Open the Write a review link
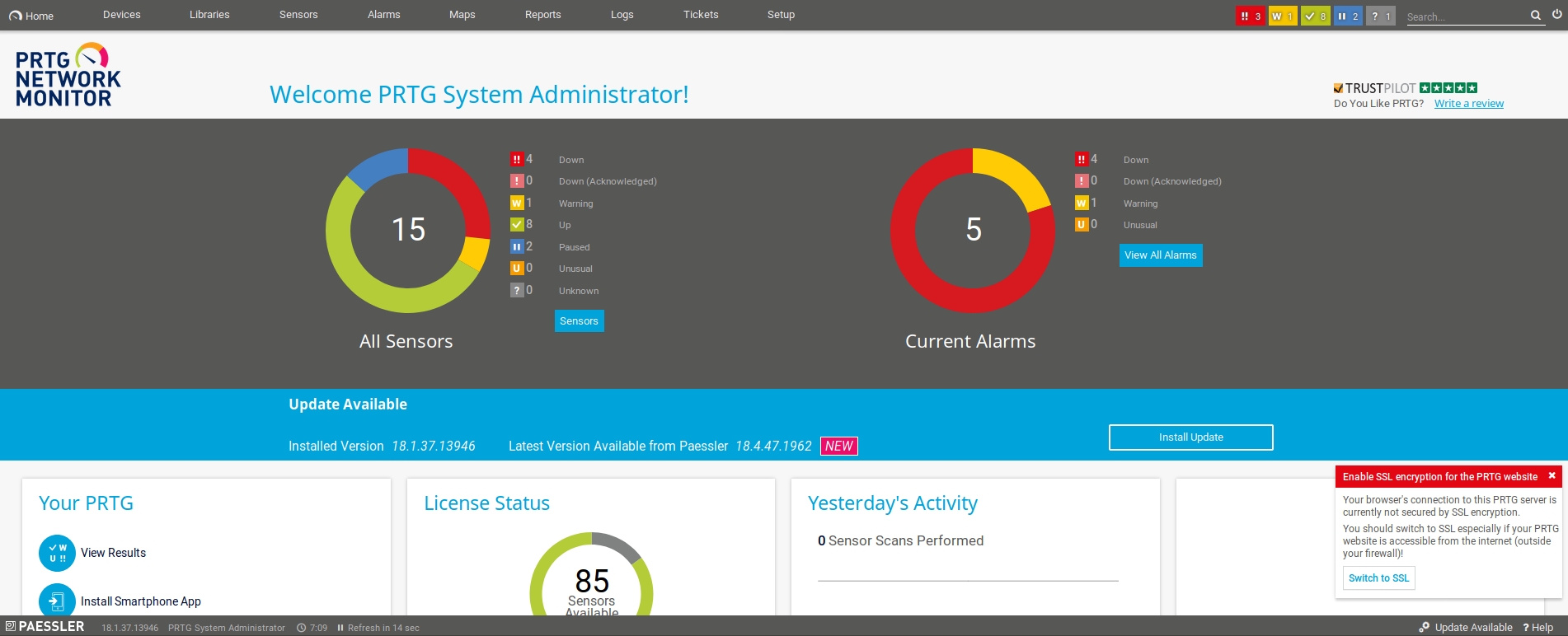This screenshot has width=1568, height=636. tap(1469, 104)
